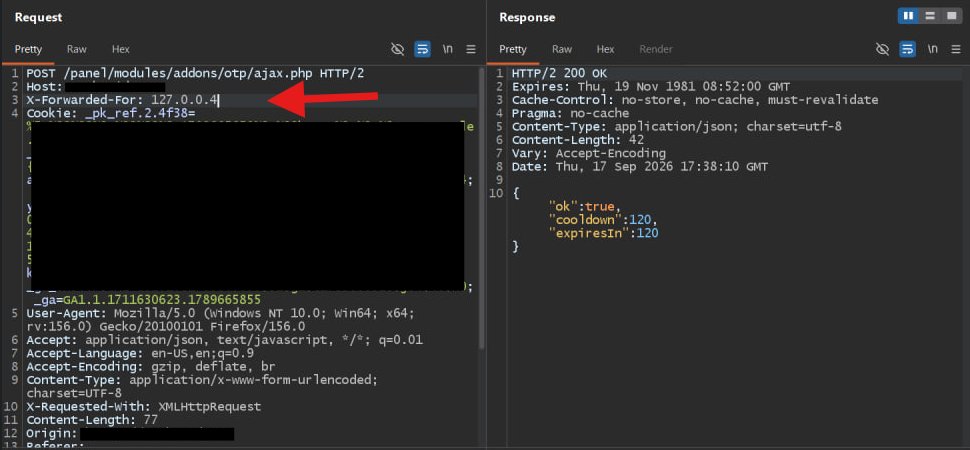
Task: Click the Vary: Accept-Encoding response header
Action: (589, 153)
